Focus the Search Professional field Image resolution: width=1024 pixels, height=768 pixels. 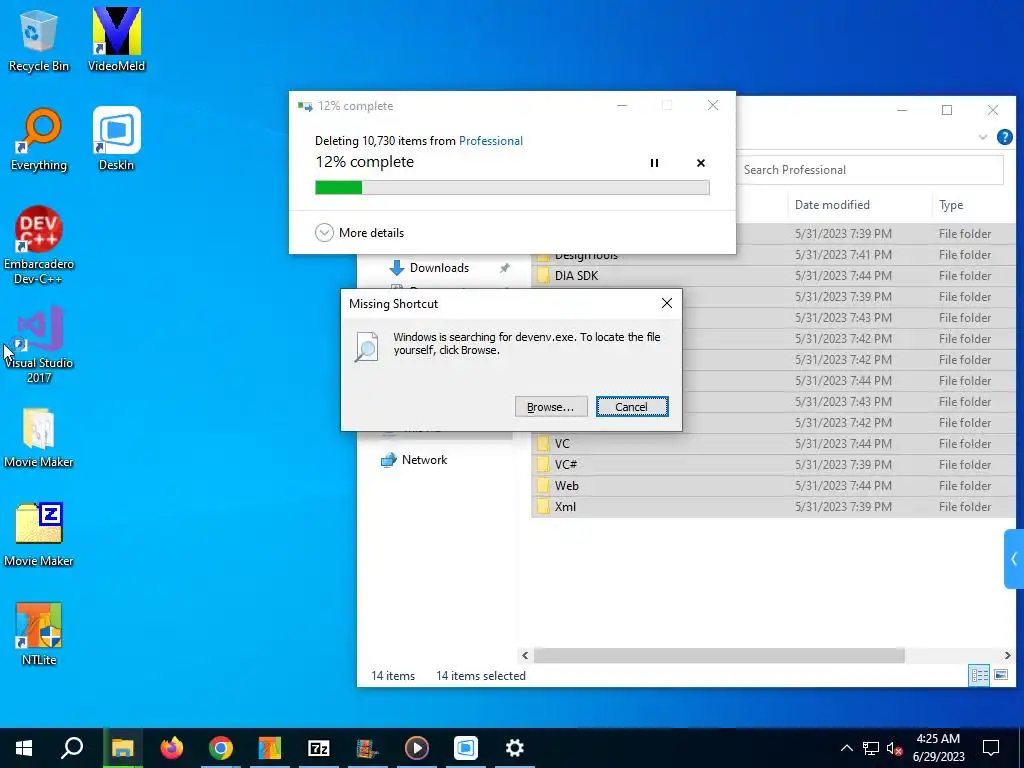click(x=870, y=170)
